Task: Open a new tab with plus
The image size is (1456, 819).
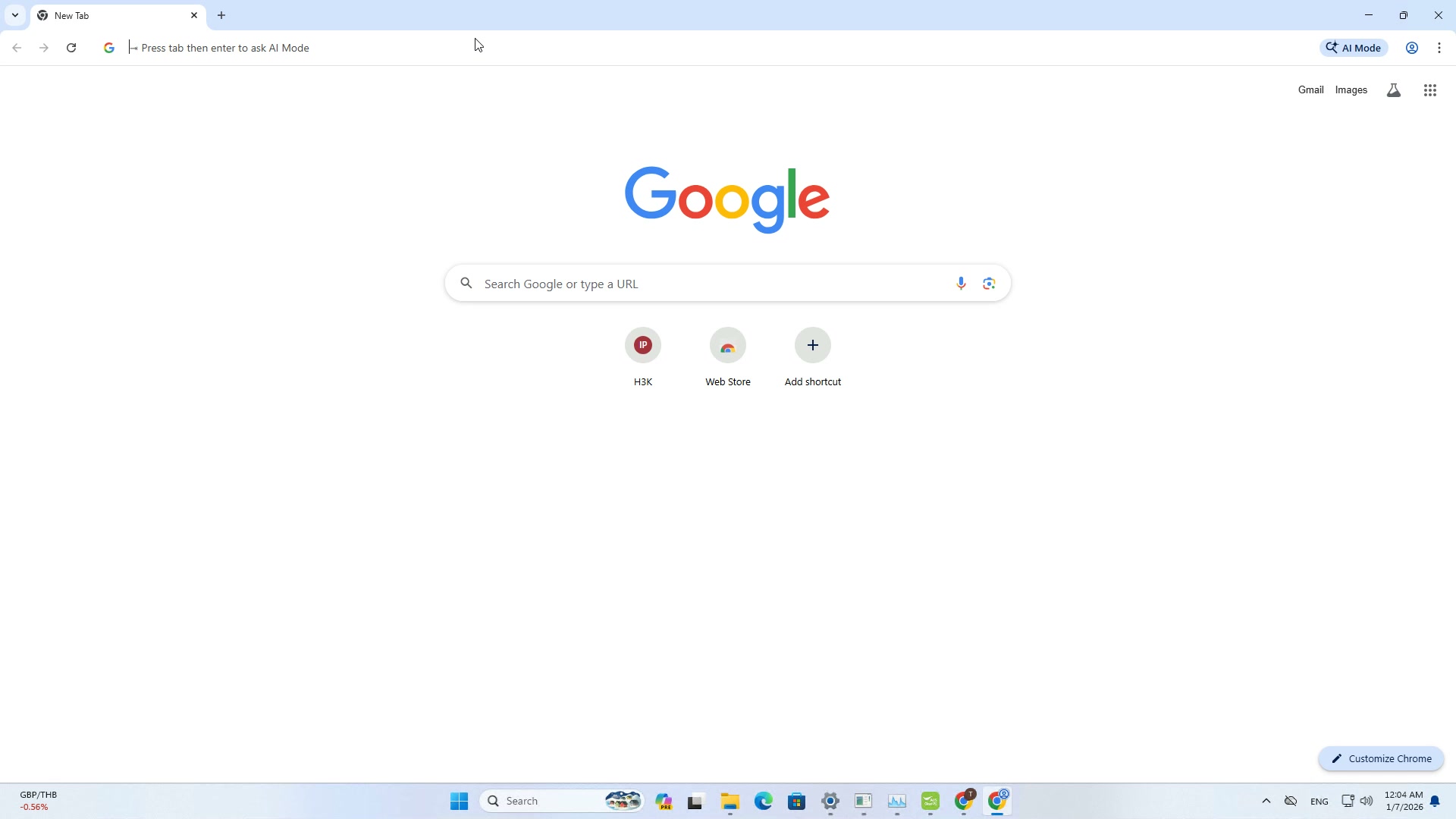Action: click(x=221, y=15)
